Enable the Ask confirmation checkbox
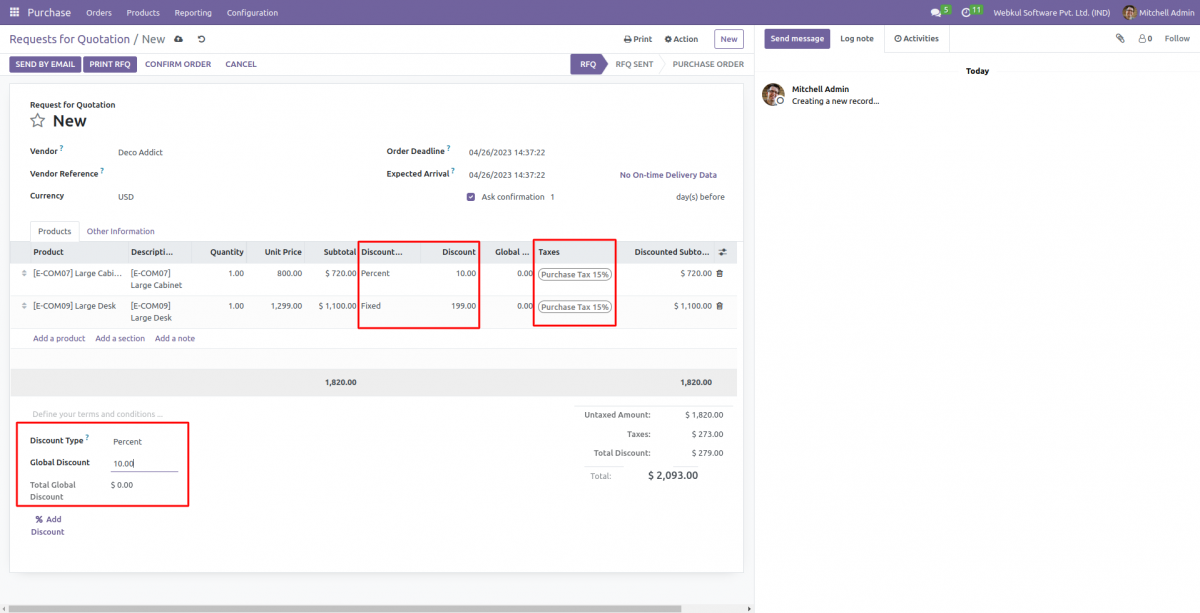The width and height of the screenshot is (1200, 613). [x=470, y=196]
